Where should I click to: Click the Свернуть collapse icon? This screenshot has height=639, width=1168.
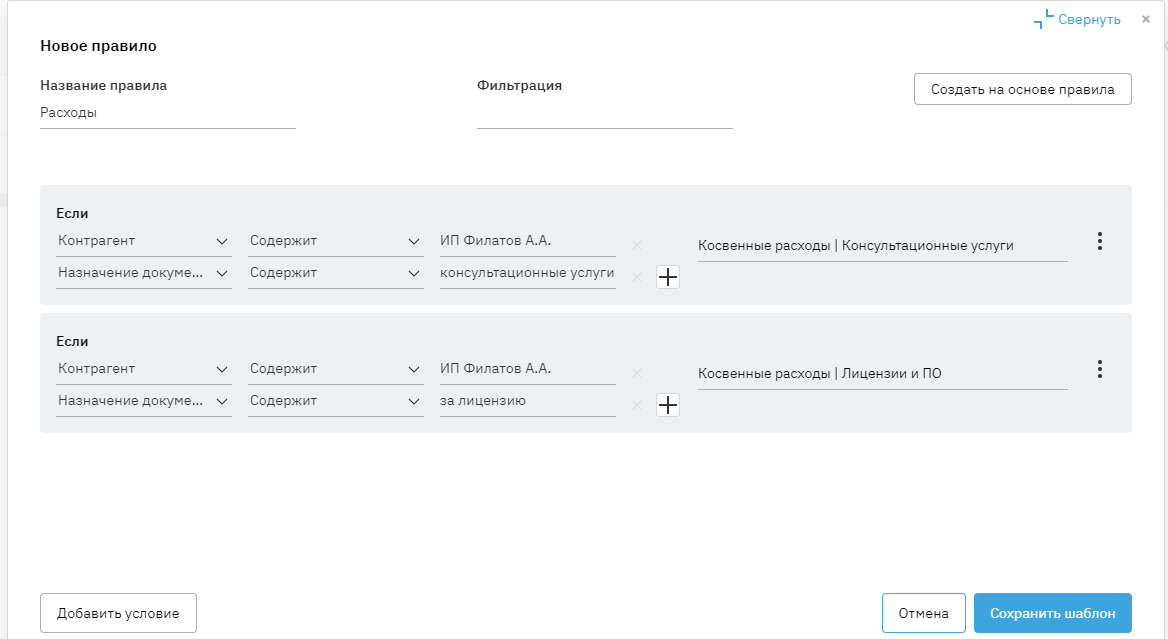point(1044,19)
